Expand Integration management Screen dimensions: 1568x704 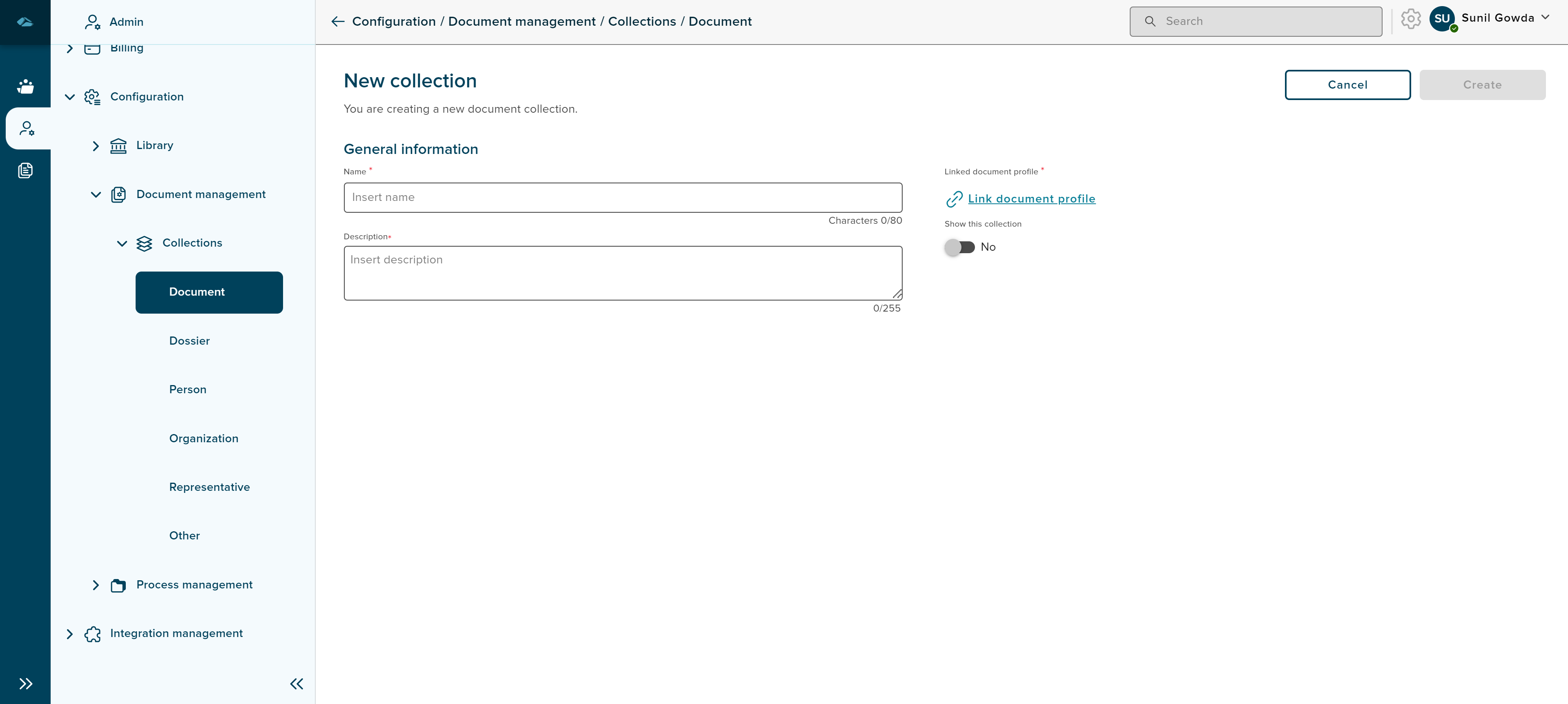click(x=69, y=634)
